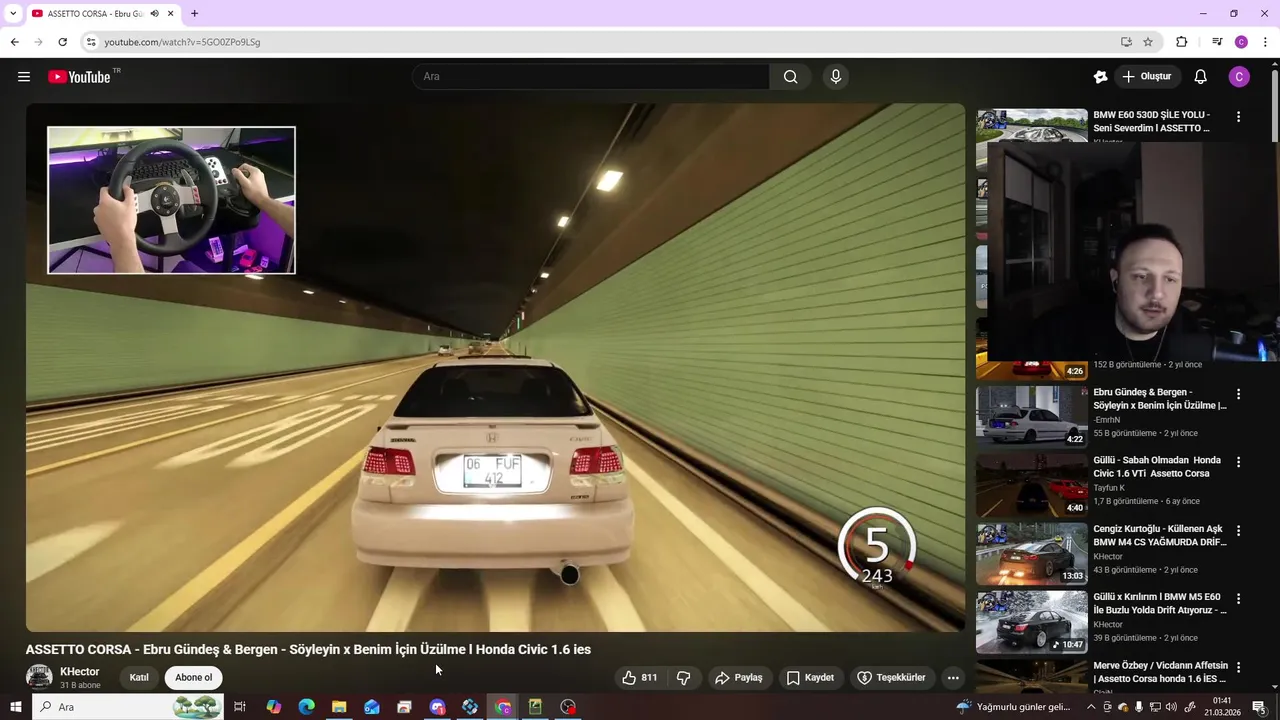Launch Copilot from the taskbar
1280x720 pixels.
273,707
